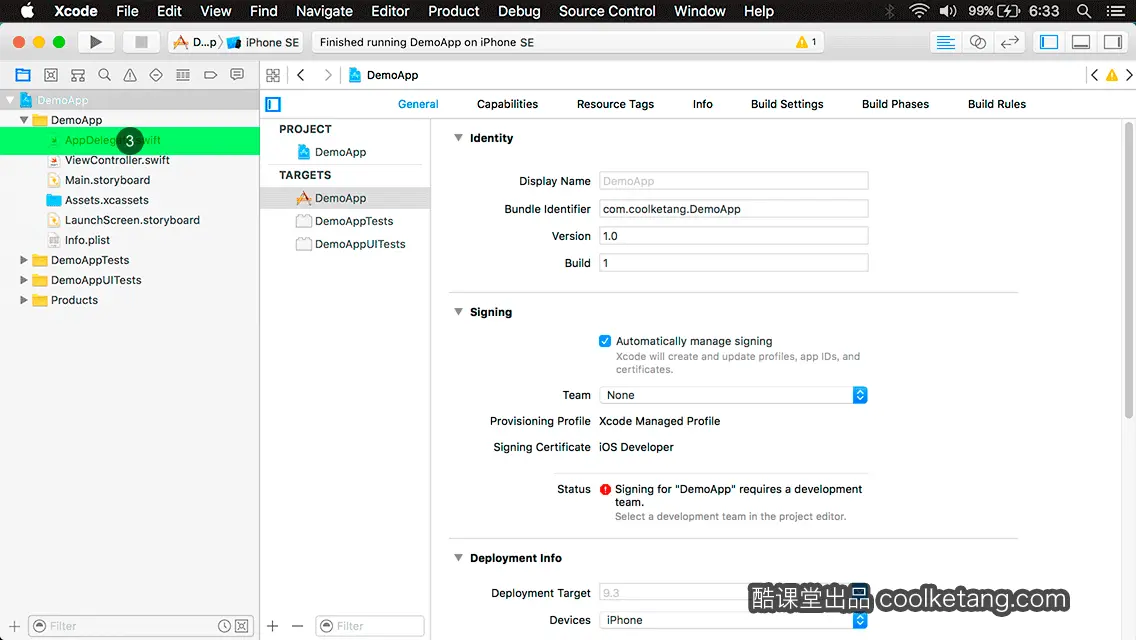Screen dimensions: 1136x640
Task: Open the Test navigator diamond icon
Action: coord(156,75)
